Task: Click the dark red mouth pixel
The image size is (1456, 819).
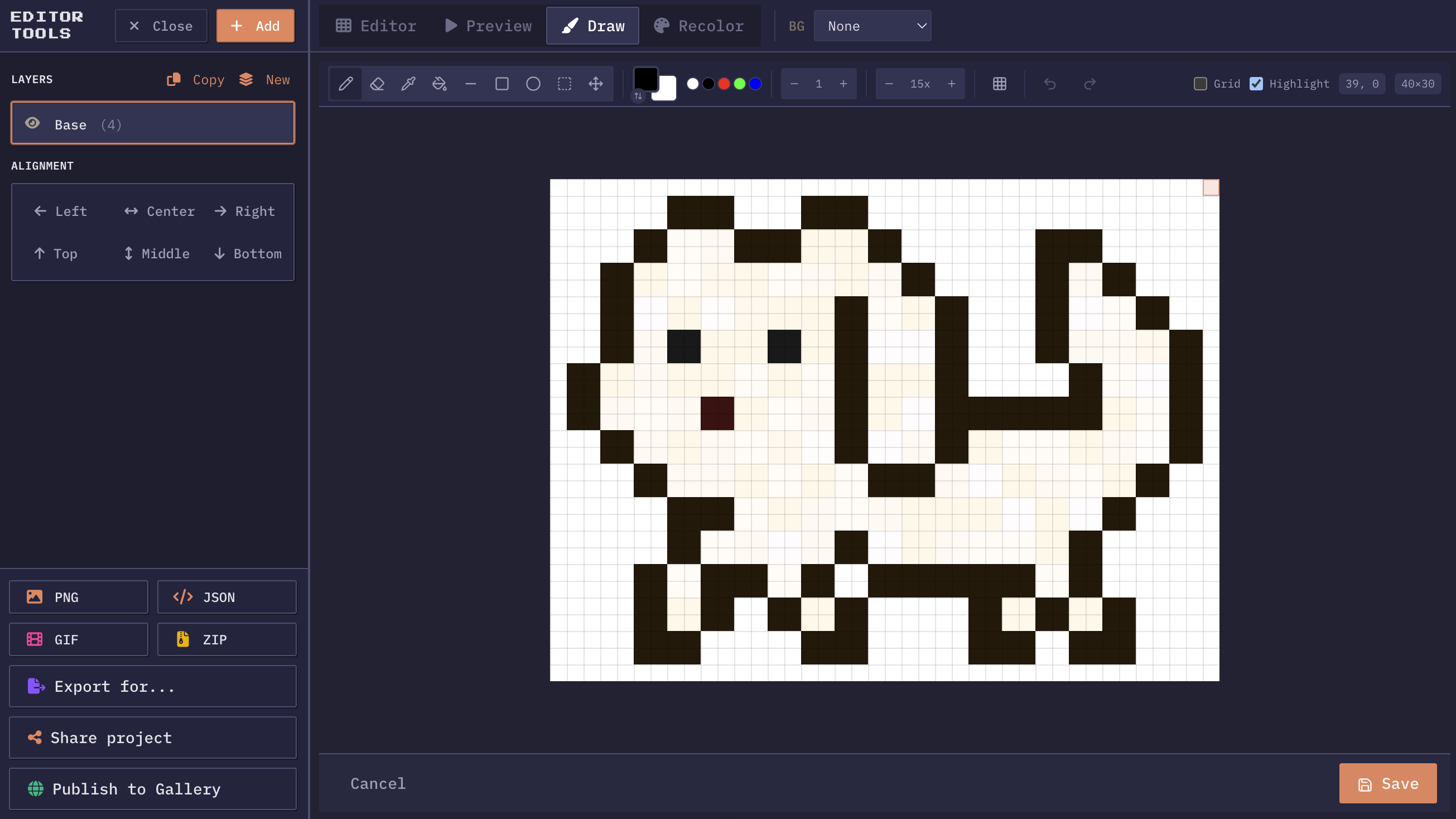Action: pos(717,413)
